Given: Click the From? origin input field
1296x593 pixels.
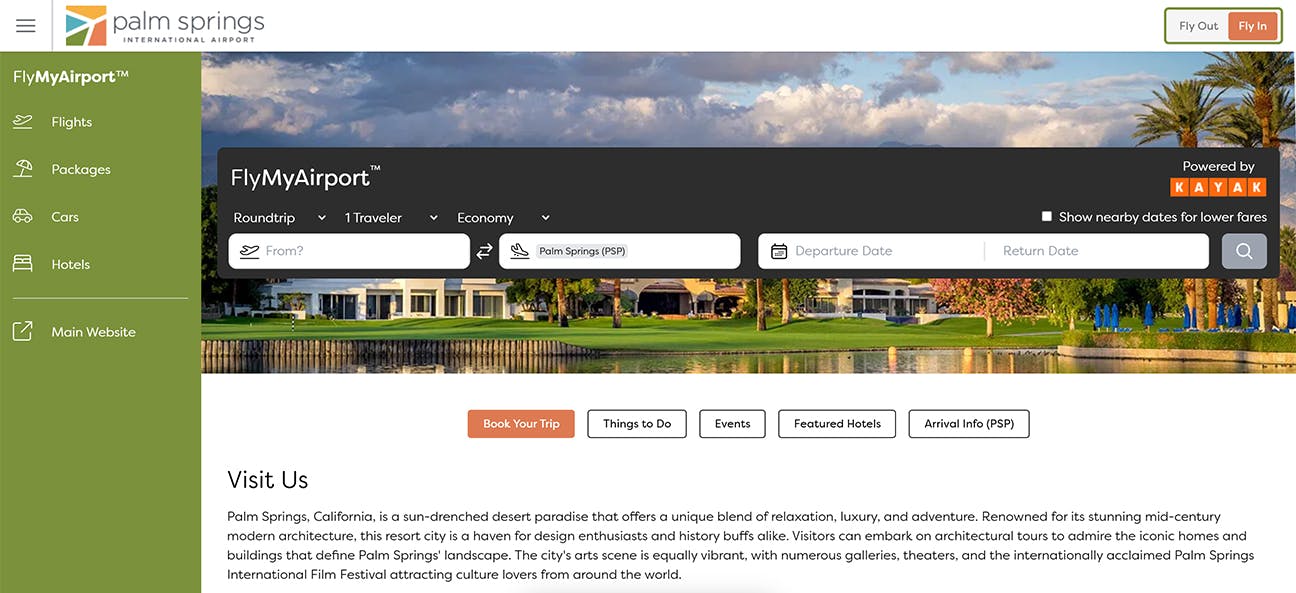Looking at the screenshot, I should (349, 251).
